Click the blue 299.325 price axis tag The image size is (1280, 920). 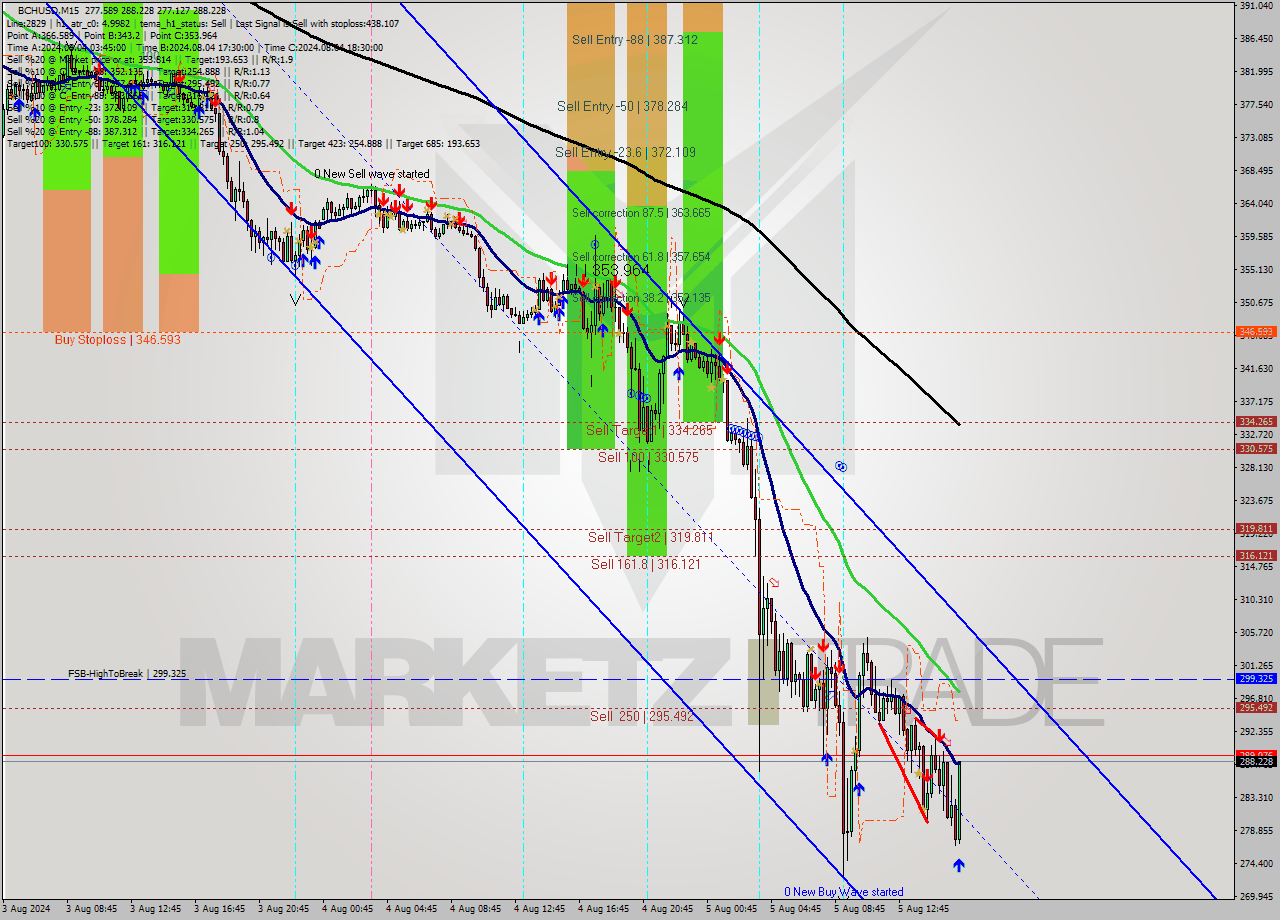coord(1256,678)
